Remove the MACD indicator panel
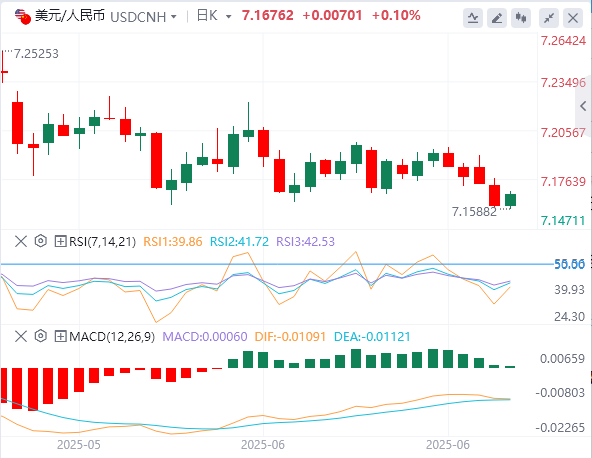The height and width of the screenshot is (458, 592). tap(21, 336)
